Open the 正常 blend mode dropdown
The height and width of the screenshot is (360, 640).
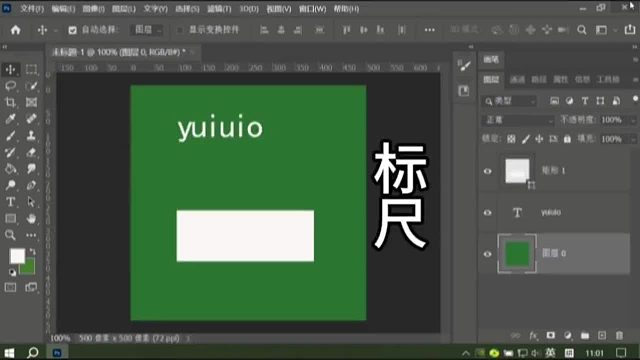tap(518, 120)
